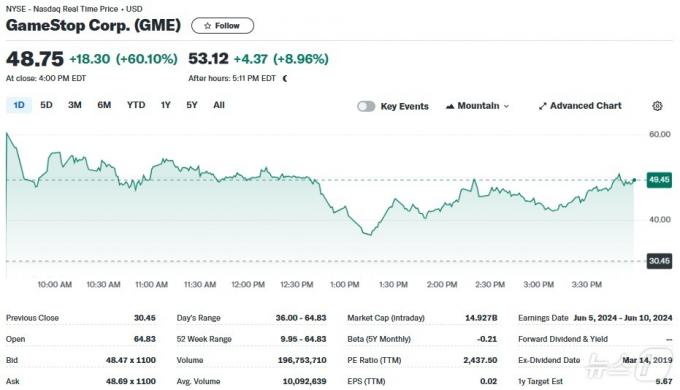Open the Advanced Chart link
Screen dimensions: 680x390
(580, 106)
